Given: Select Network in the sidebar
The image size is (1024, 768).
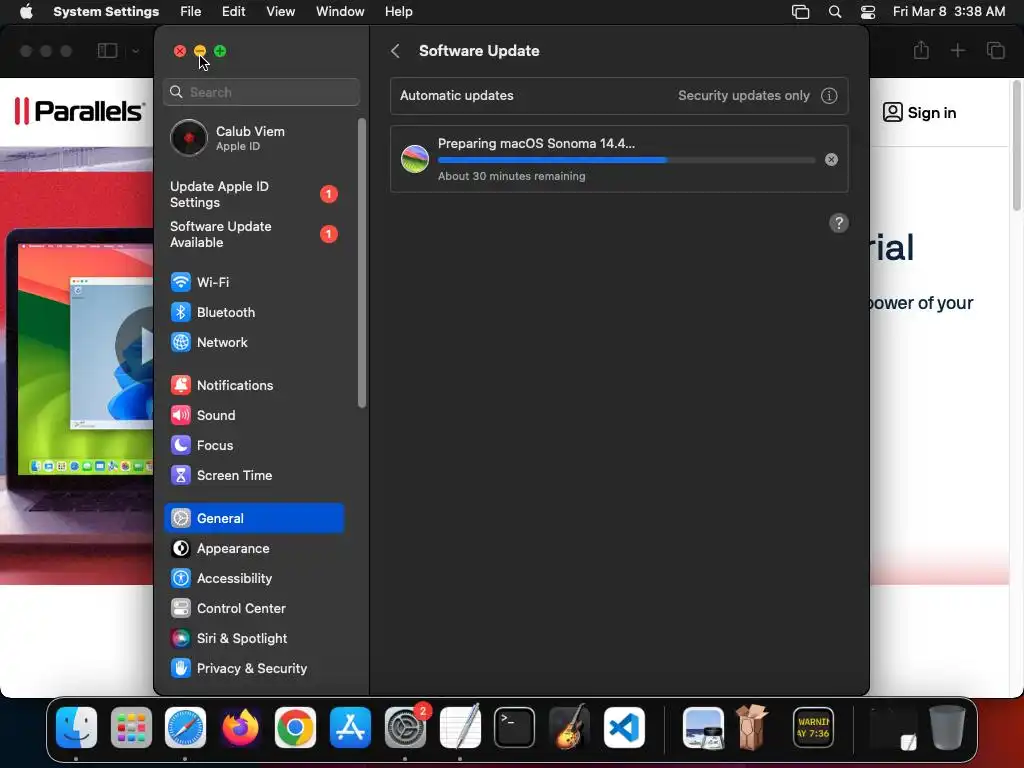Looking at the screenshot, I should 254,342.
